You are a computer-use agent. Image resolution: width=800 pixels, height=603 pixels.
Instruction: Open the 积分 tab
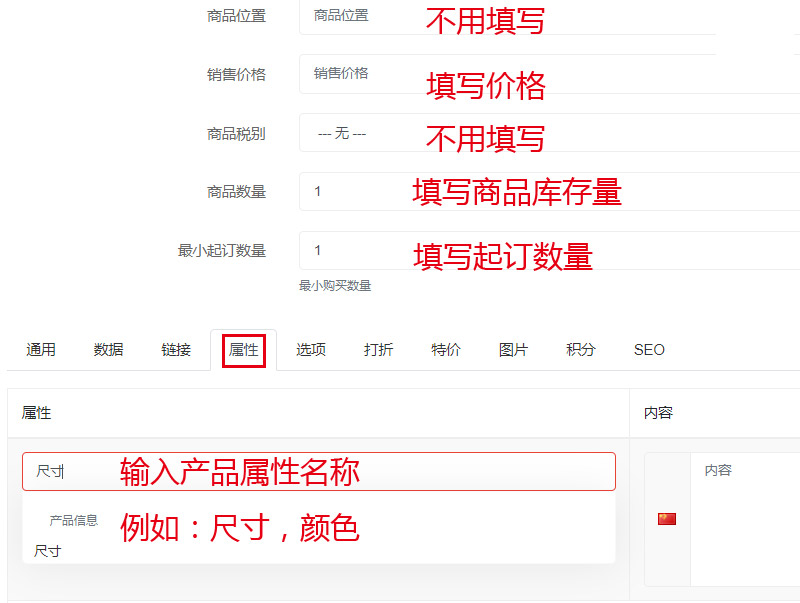(578, 350)
